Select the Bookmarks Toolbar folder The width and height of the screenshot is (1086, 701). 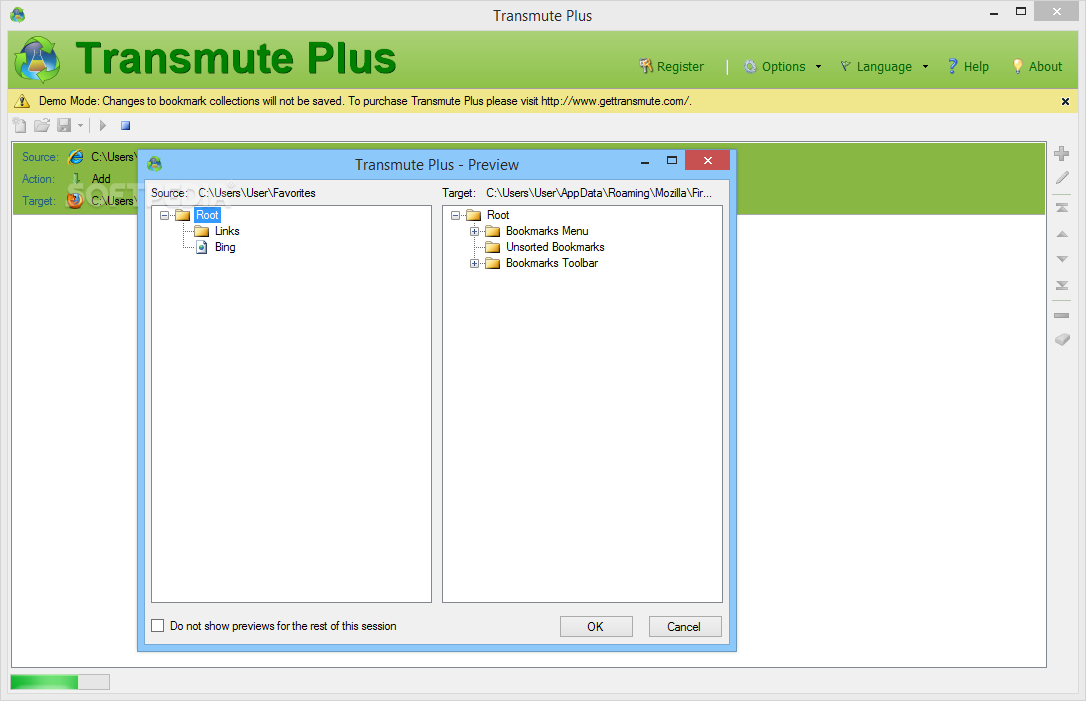(x=552, y=263)
